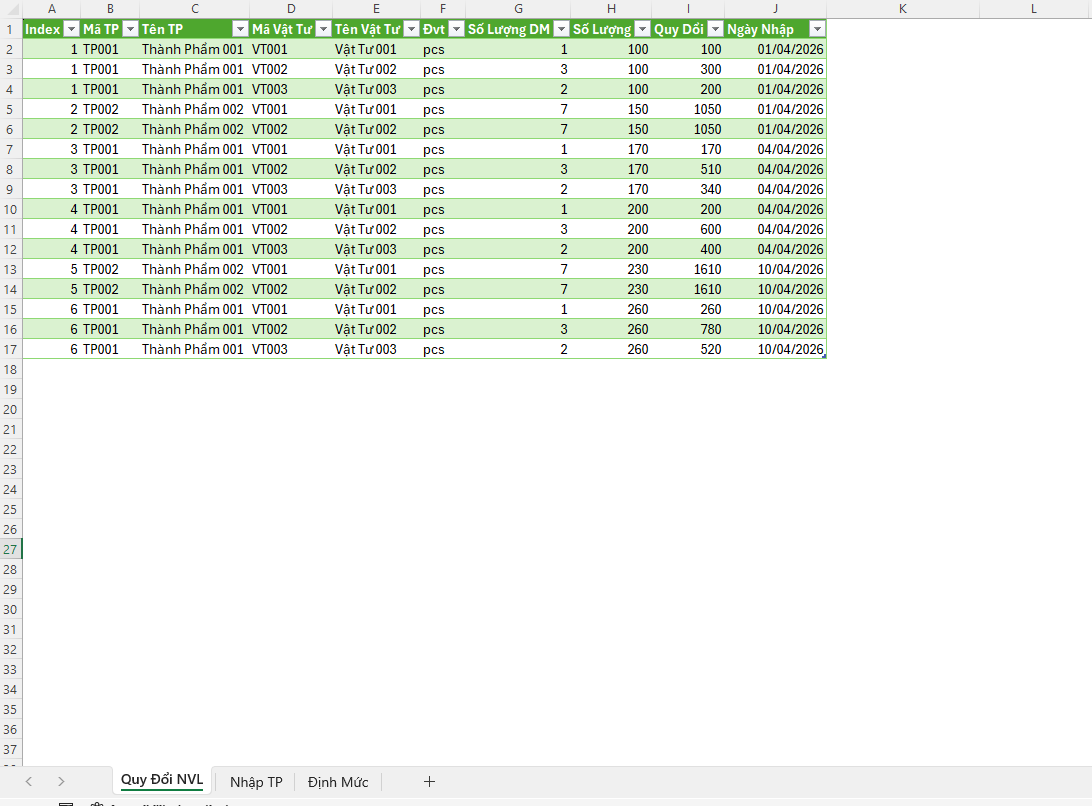Open the Mã Vật Tư filter arrow
This screenshot has width=1092, height=806.
point(322,29)
